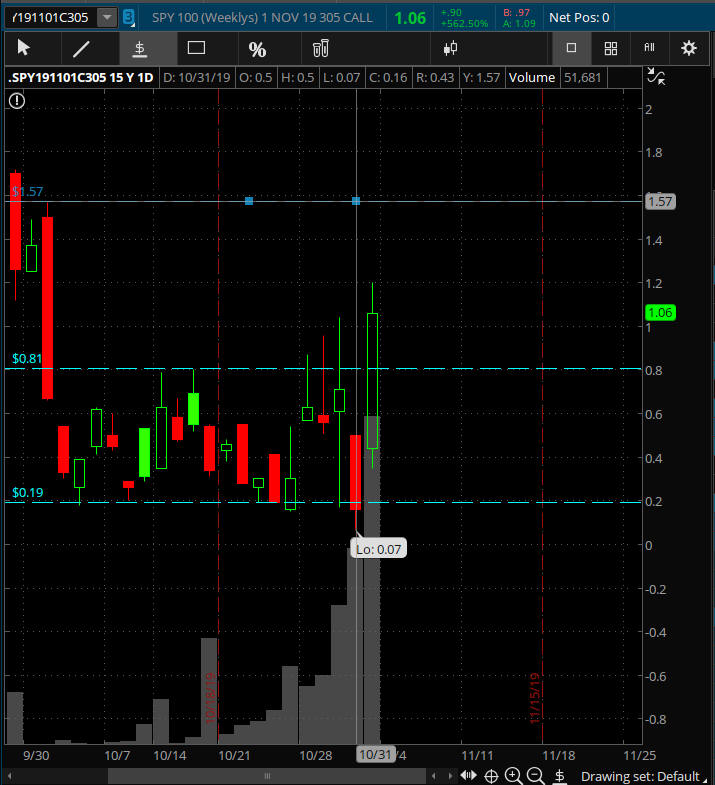Switch to single chart layout
This screenshot has height=785, width=715.
tap(571, 48)
